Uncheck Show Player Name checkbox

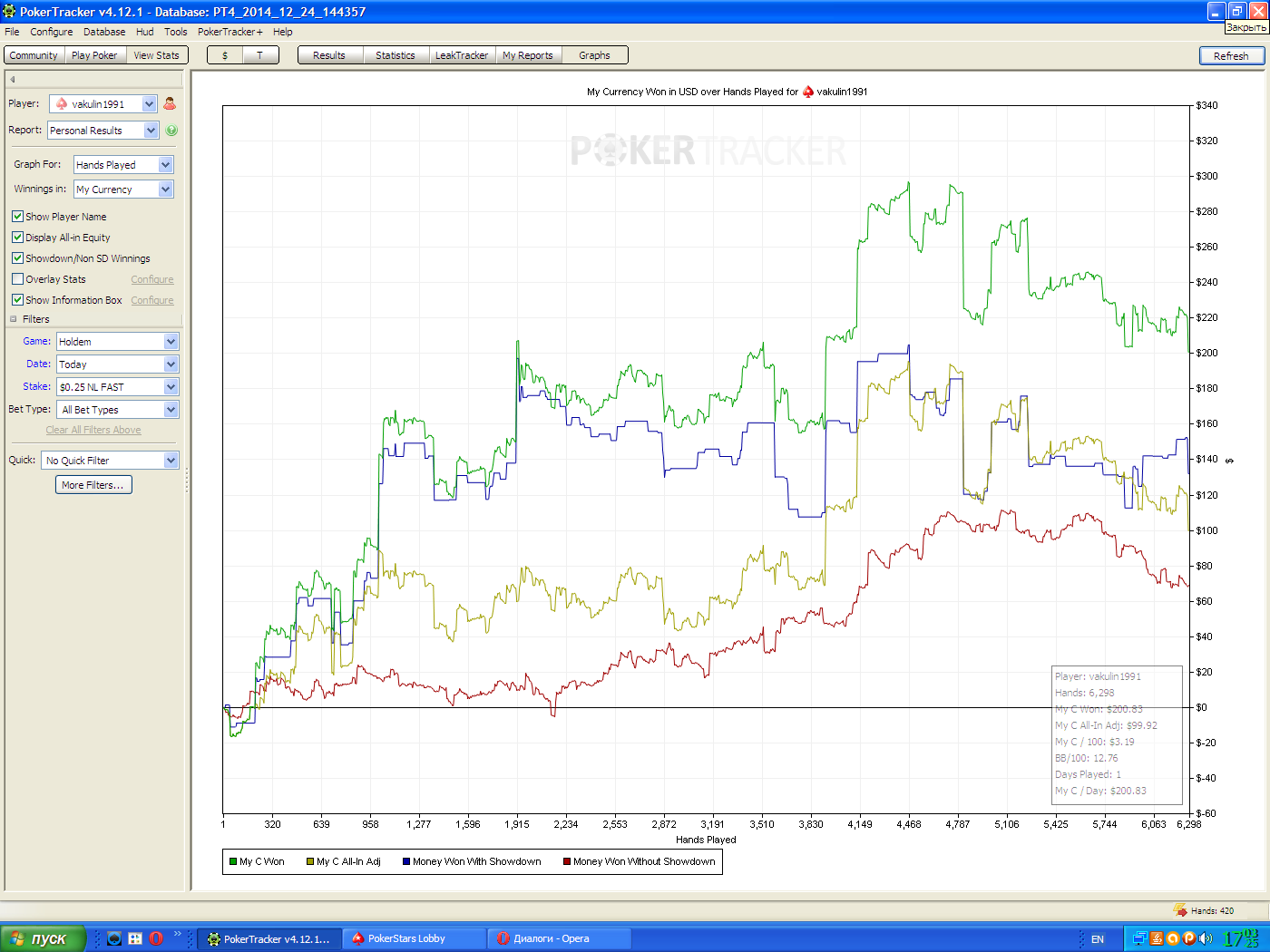17,217
